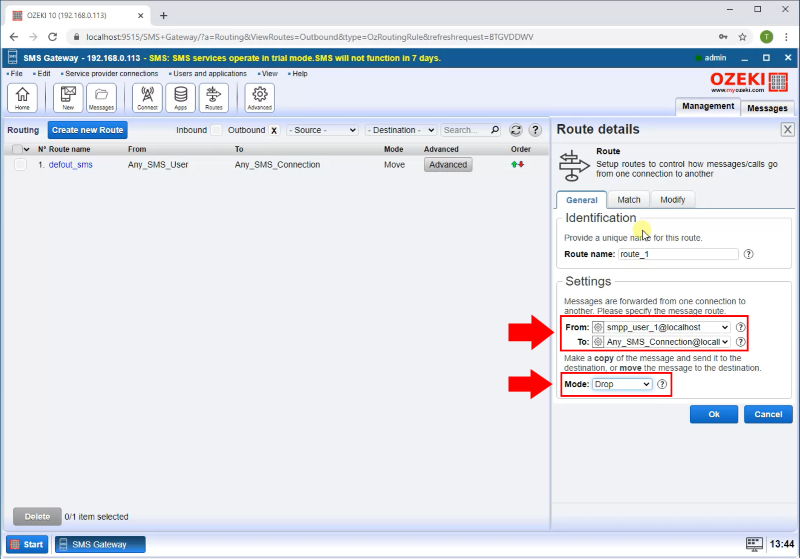Click the Any_SMS_Connection cell
800x559 pixels.
277,164
